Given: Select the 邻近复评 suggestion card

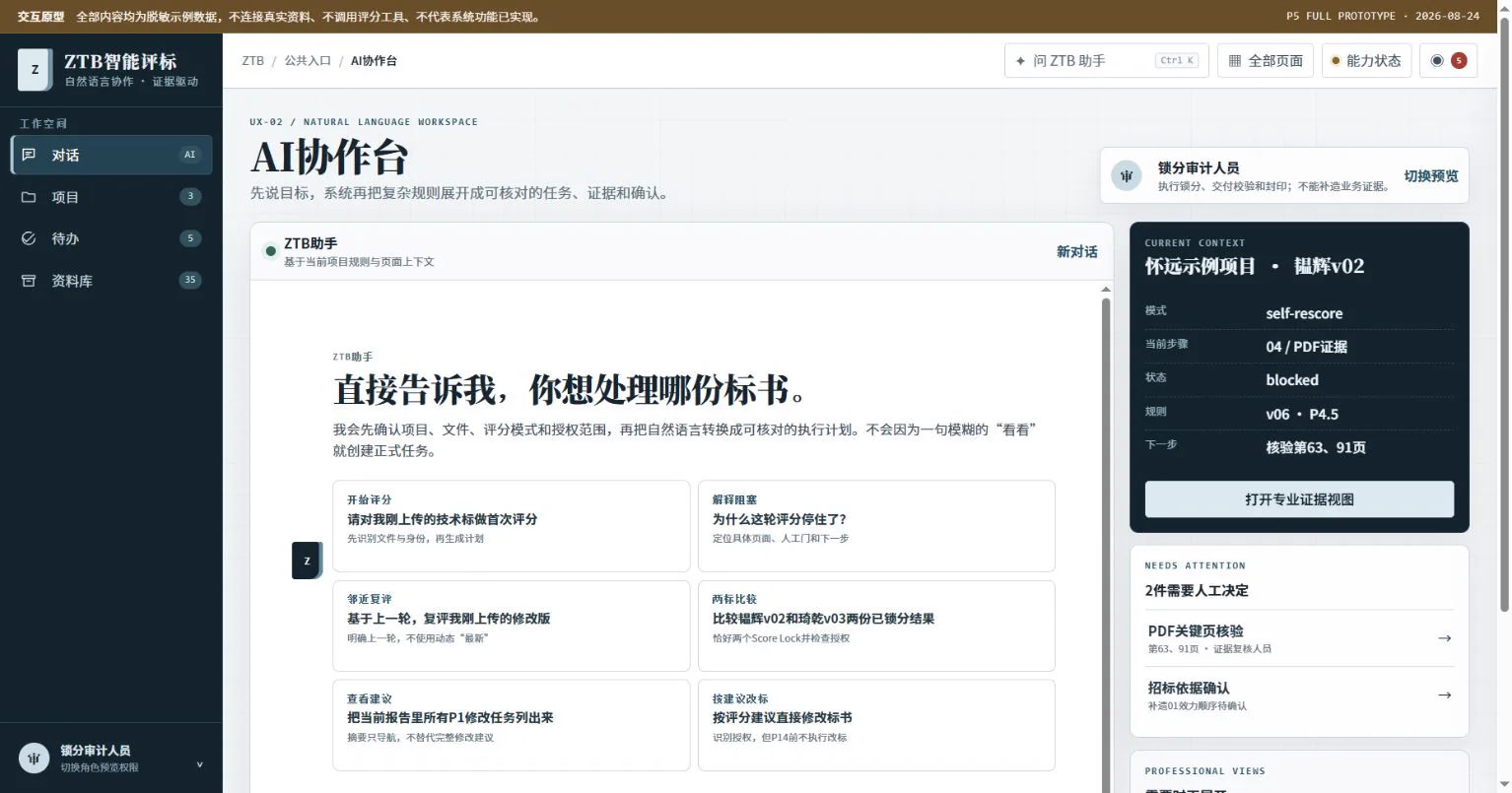Looking at the screenshot, I should click(x=512, y=626).
